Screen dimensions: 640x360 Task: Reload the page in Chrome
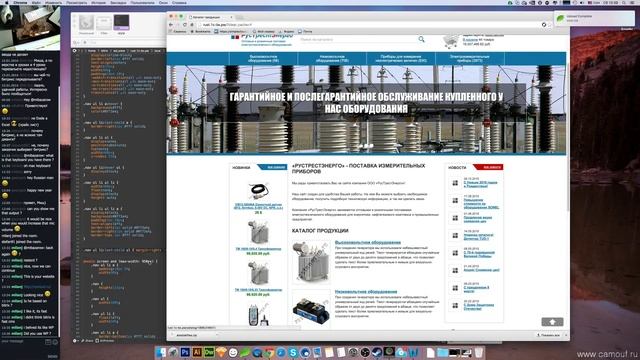[184, 25]
